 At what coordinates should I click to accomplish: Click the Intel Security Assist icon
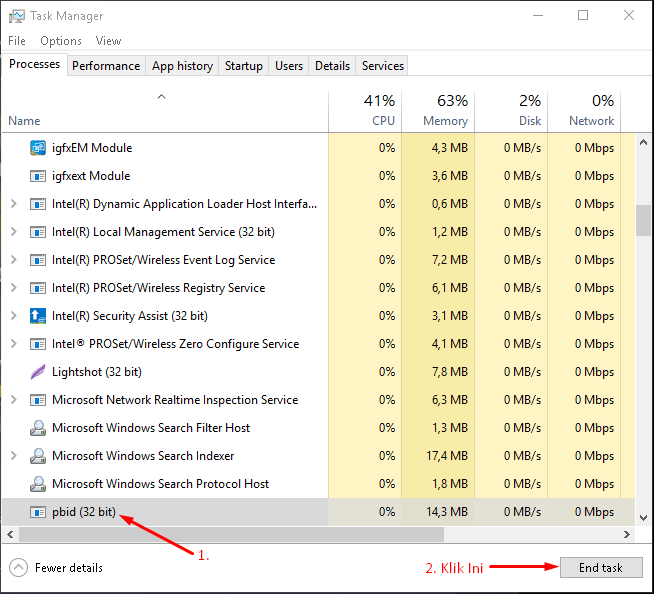38,316
